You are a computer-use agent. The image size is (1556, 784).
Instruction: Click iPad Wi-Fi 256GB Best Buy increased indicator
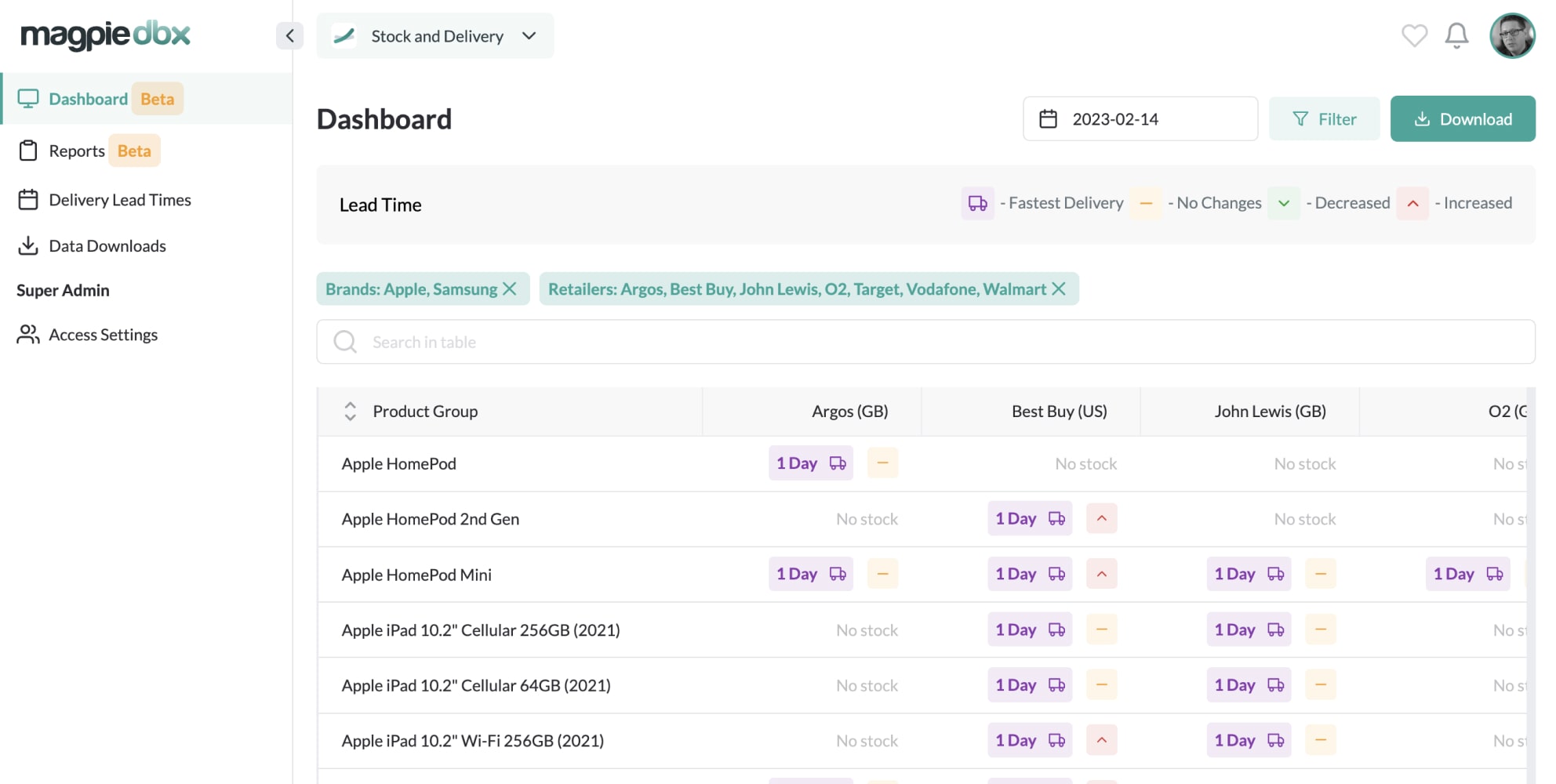coord(1101,740)
